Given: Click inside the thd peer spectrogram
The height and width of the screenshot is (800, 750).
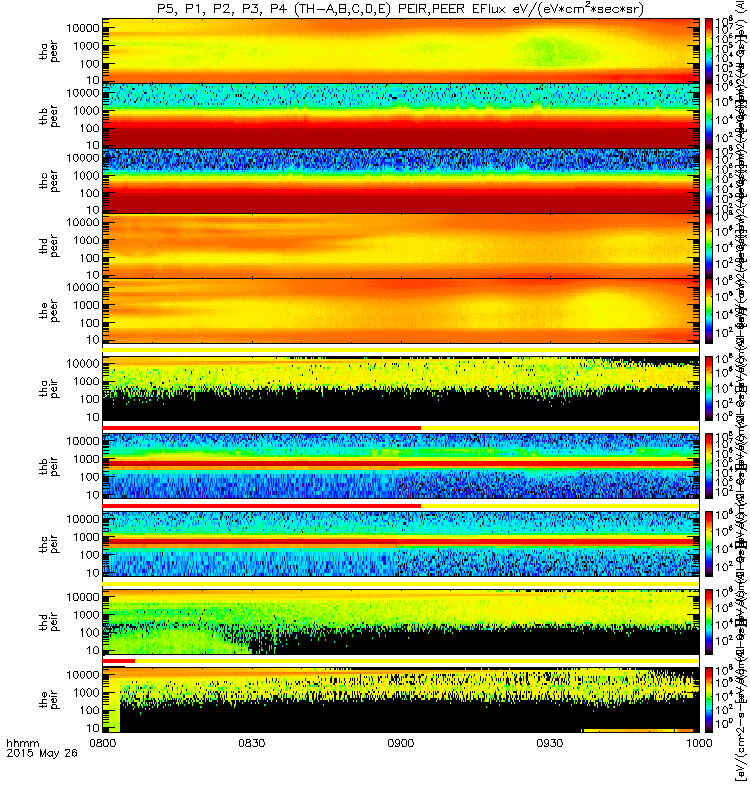Looking at the screenshot, I should 401,245.
